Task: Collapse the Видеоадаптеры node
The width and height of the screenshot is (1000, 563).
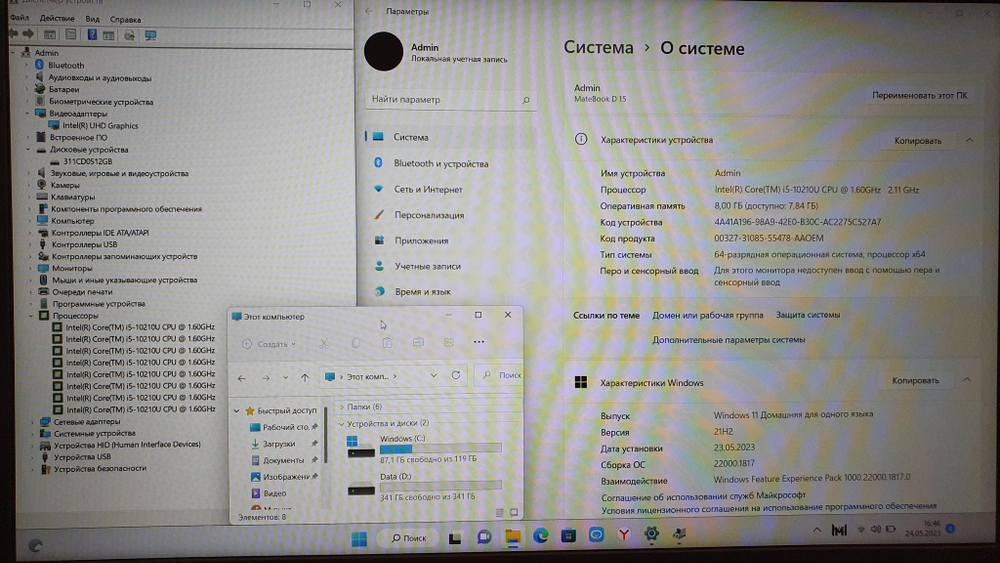Action: click(27, 113)
